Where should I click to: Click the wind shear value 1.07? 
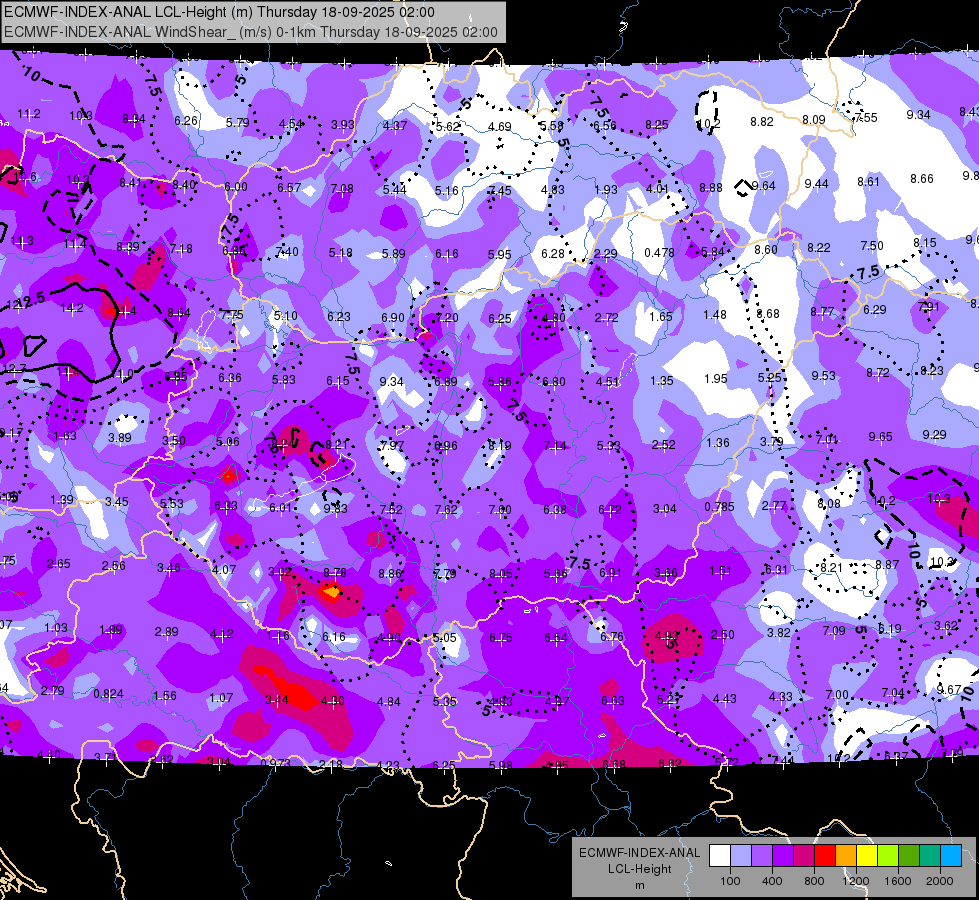coord(221,698)
